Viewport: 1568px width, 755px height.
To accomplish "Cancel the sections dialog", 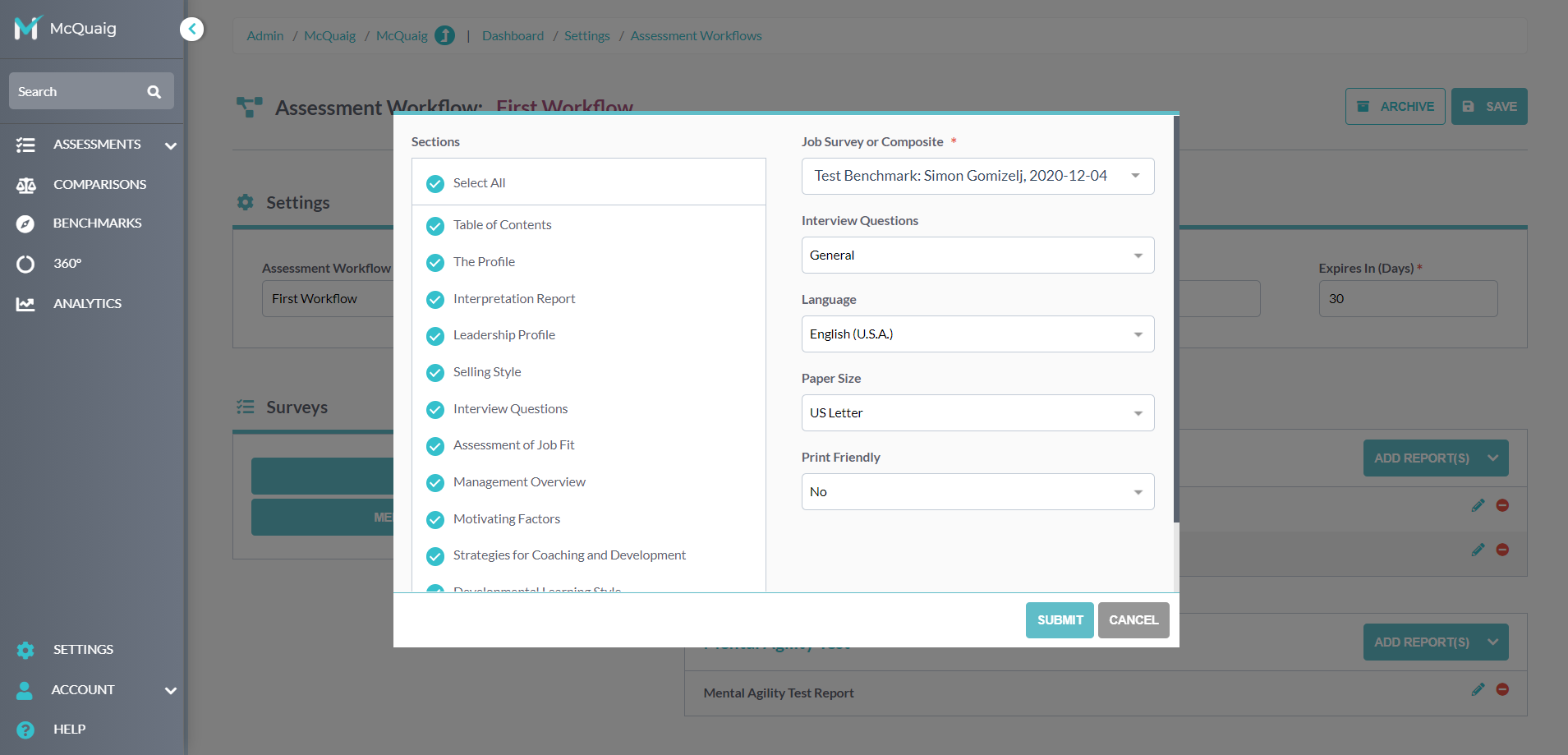I will (x=1133, y=619).
